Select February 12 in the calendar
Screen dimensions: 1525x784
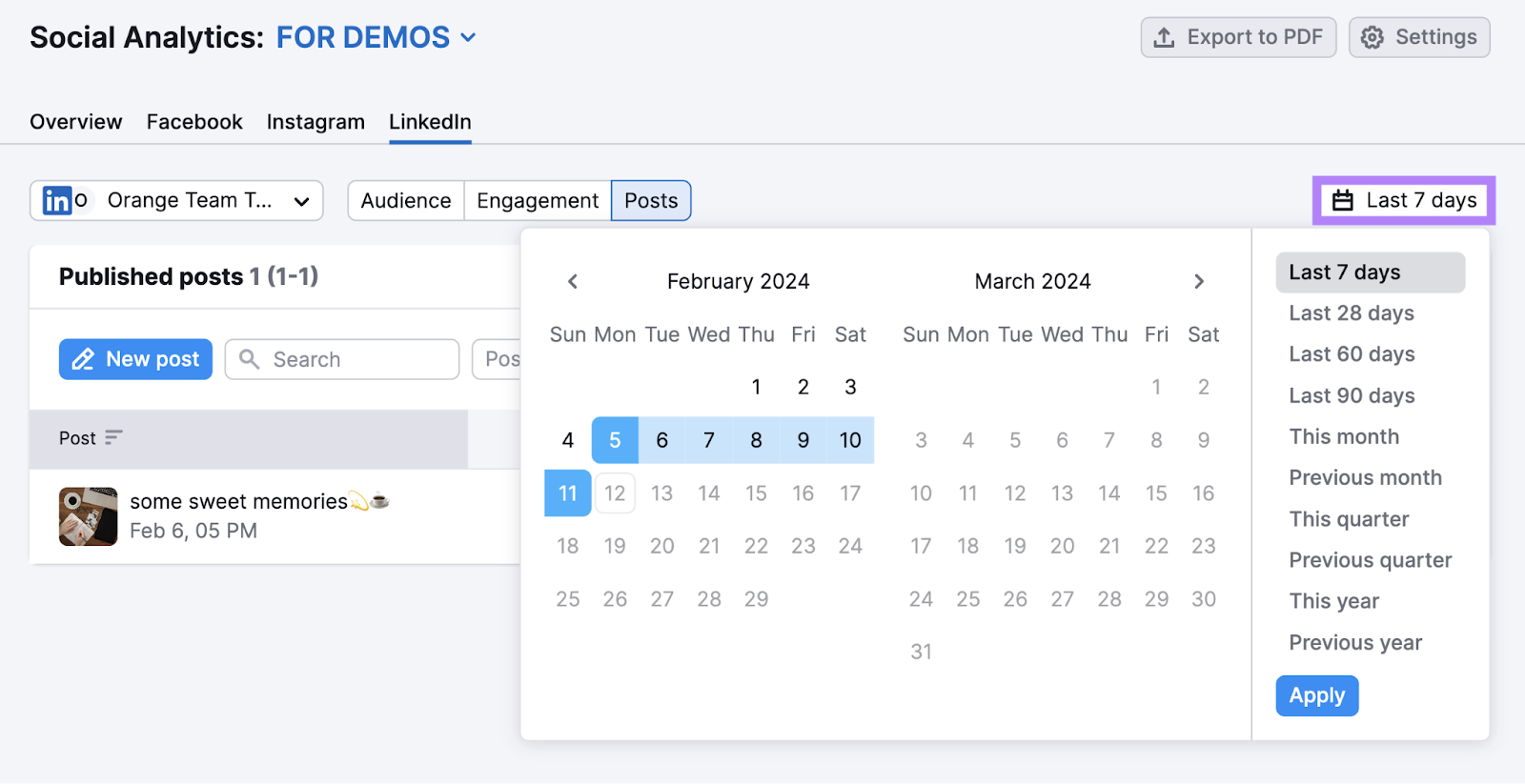point(615,493)
